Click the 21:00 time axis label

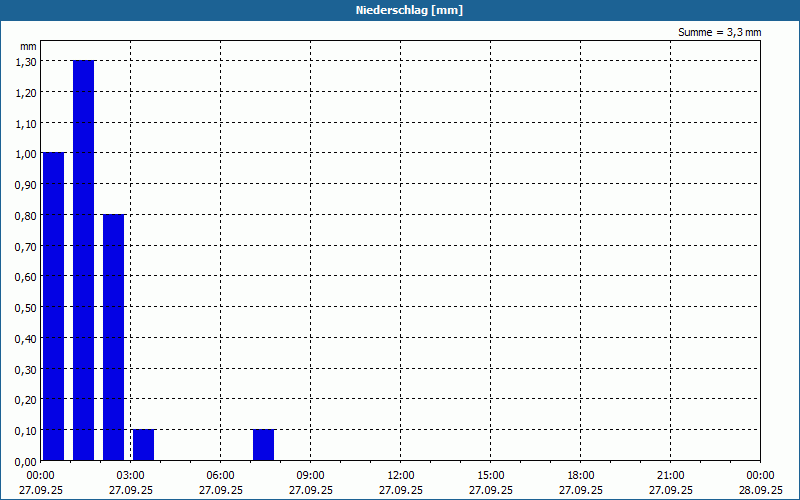pos(670,476)
